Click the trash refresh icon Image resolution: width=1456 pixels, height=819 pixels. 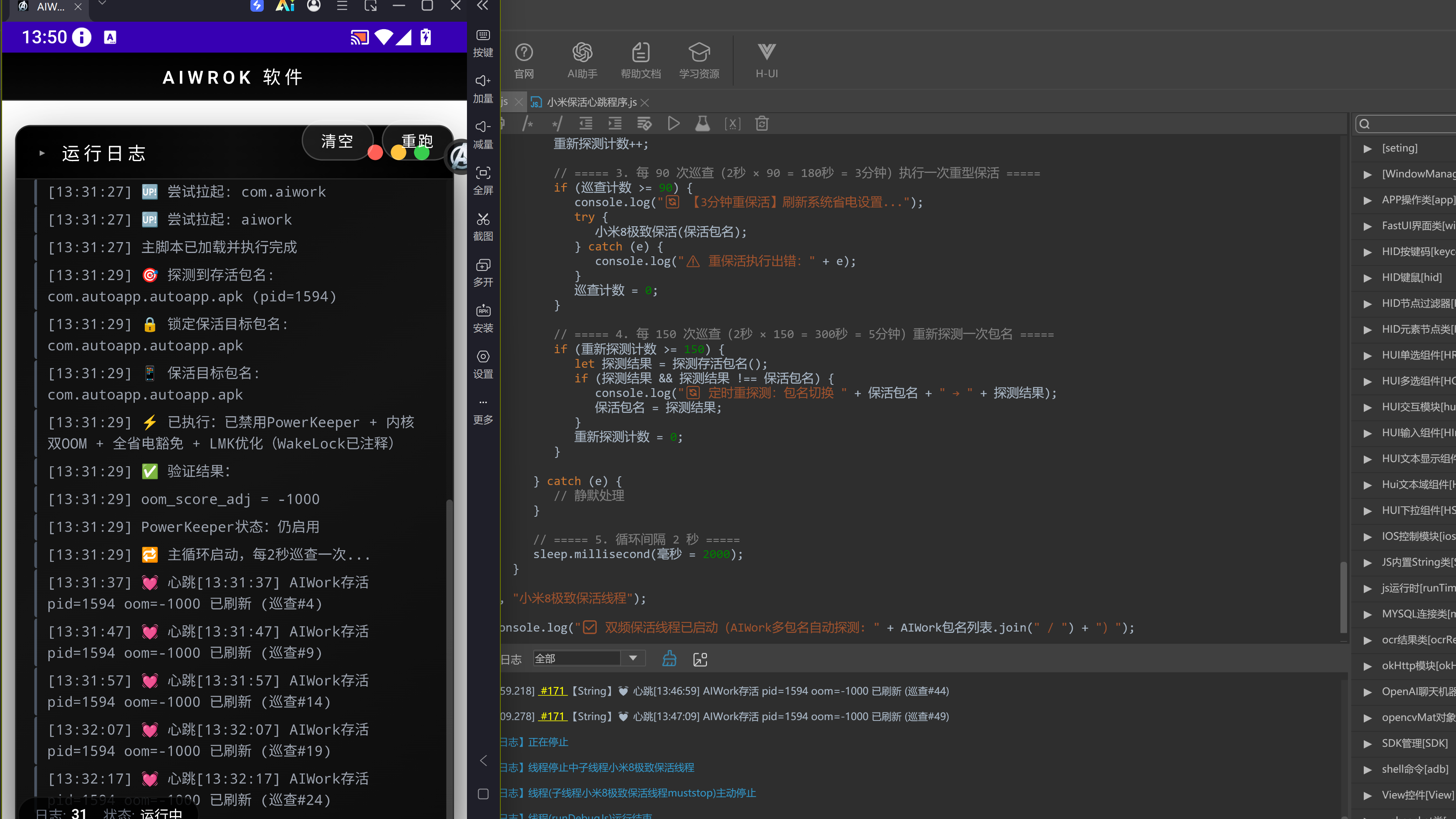pos(762,124)
